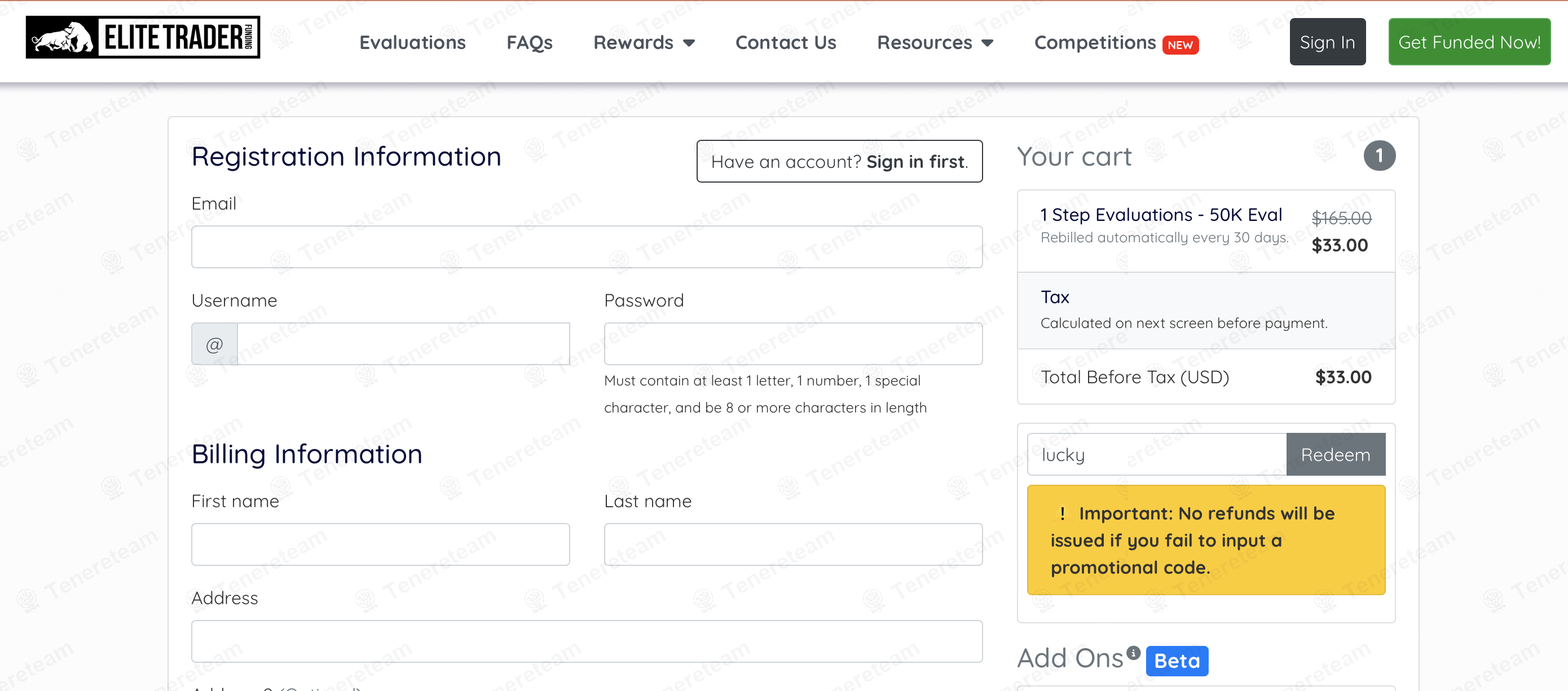
Task: Click the promo code field containing lucky
Action: coord(1156,454)
